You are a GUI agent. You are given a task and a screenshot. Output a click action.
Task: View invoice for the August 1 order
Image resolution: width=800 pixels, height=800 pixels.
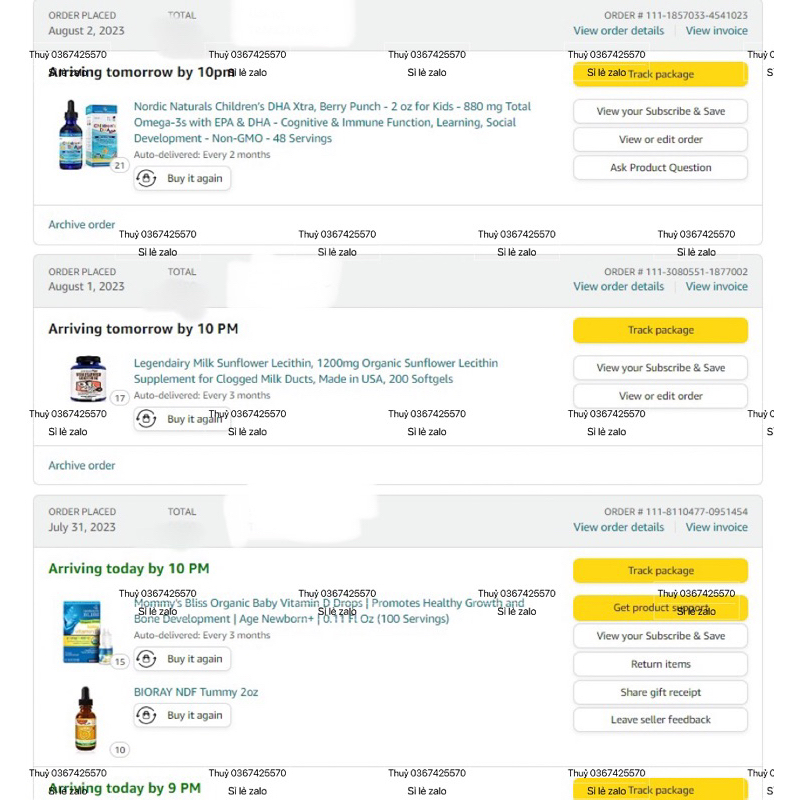716,287
